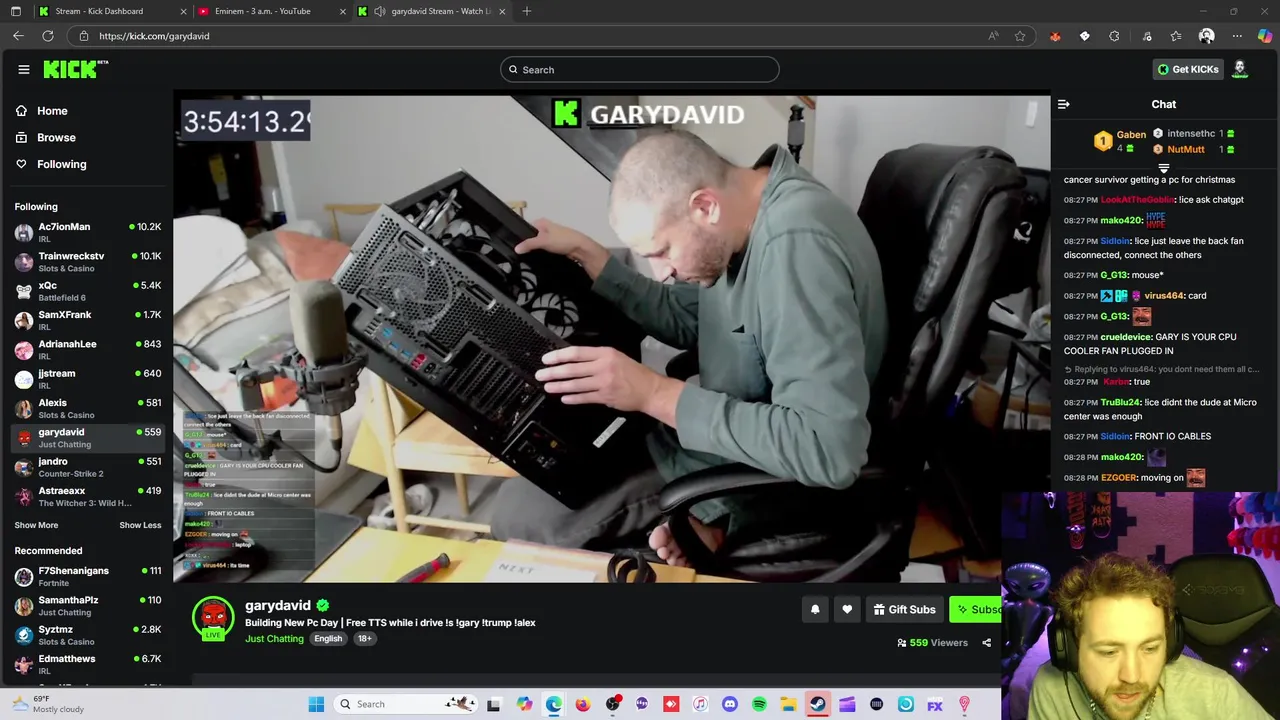Open a new browser tab

[x=527, y=11]
